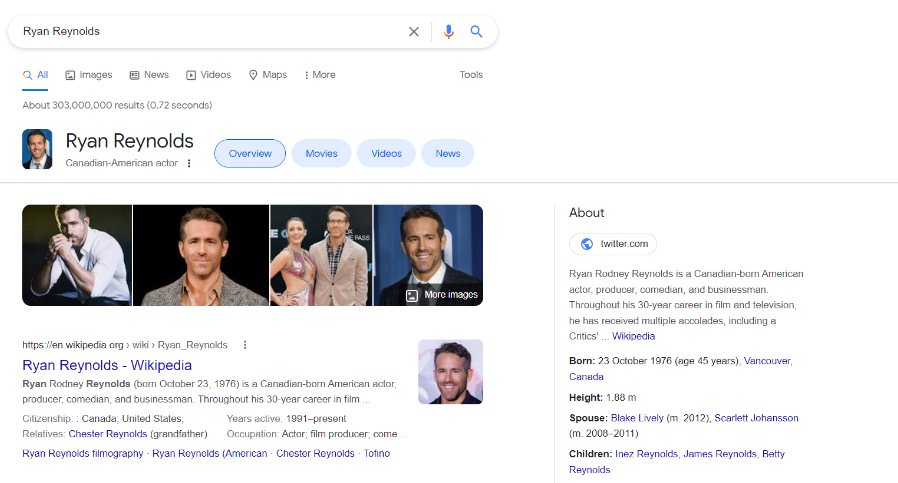
Task: Open the Chester Reynolds sitelink at bottom
Action: (315, 454)
